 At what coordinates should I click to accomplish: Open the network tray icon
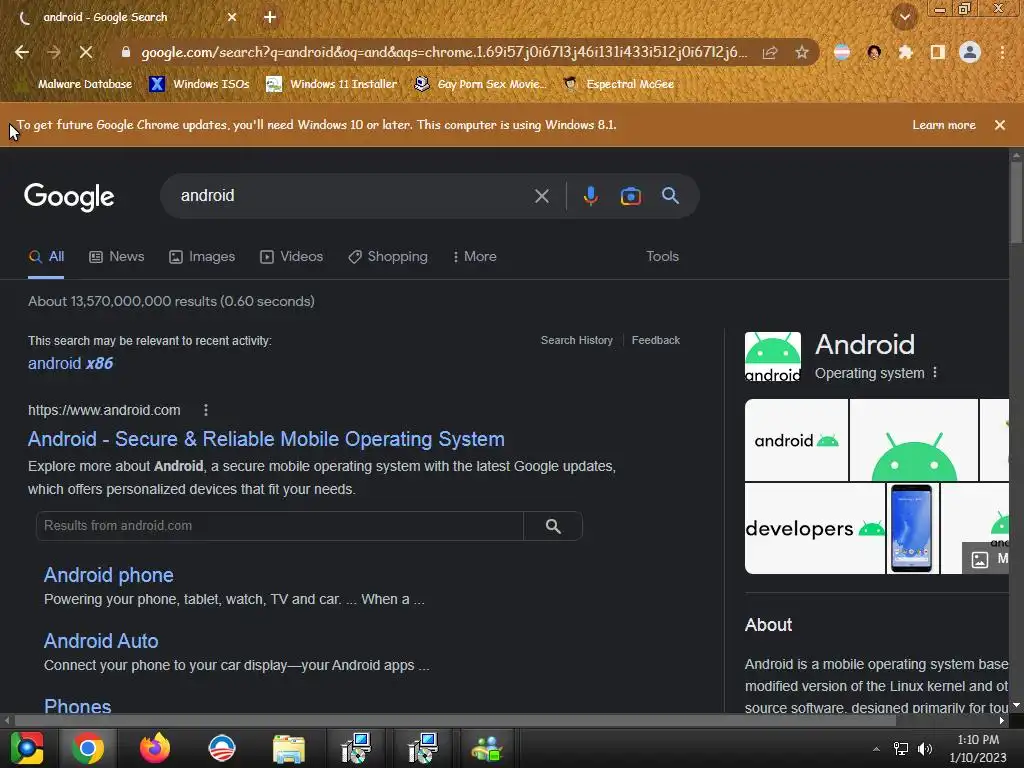901,749
